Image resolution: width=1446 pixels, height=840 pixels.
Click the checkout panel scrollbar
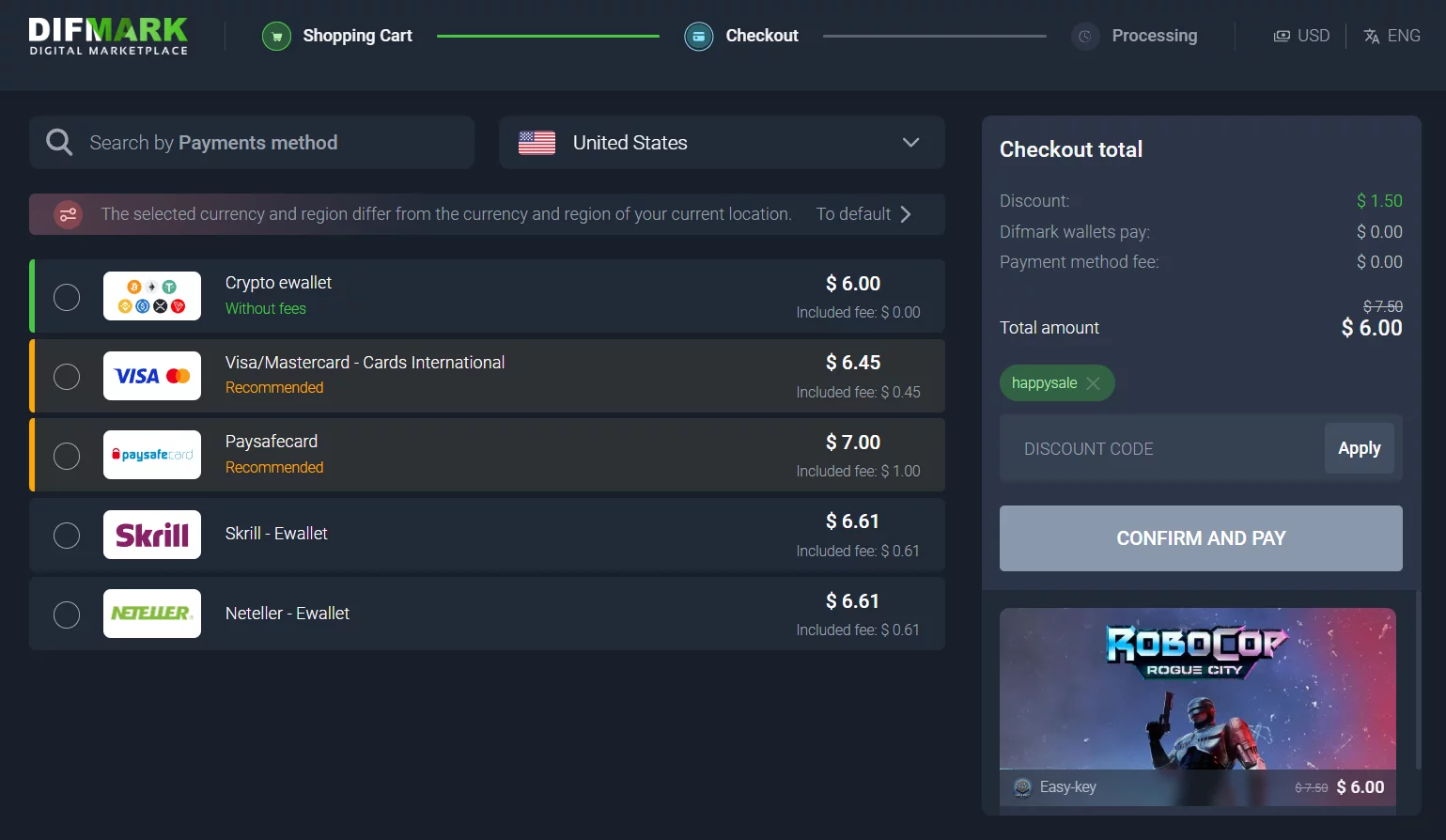(1418, 681)
